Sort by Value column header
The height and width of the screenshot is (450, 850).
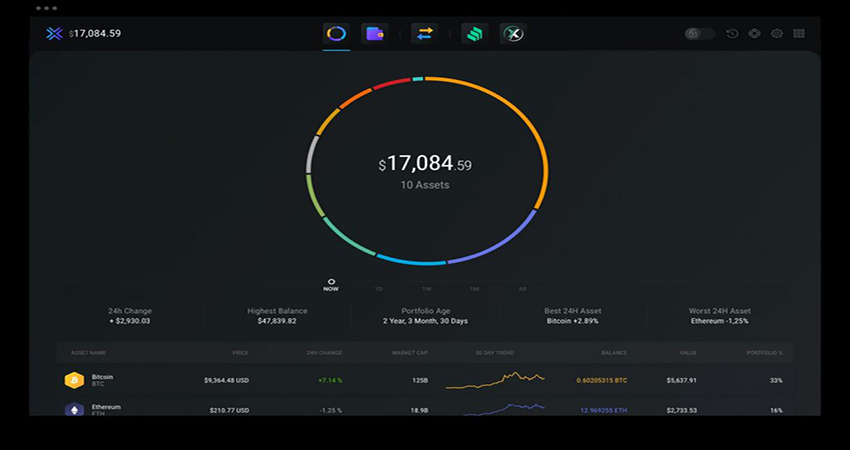[688, 353]
